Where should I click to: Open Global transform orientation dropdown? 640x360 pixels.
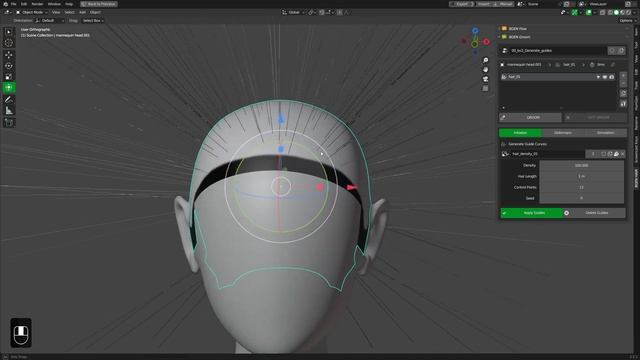293,13
